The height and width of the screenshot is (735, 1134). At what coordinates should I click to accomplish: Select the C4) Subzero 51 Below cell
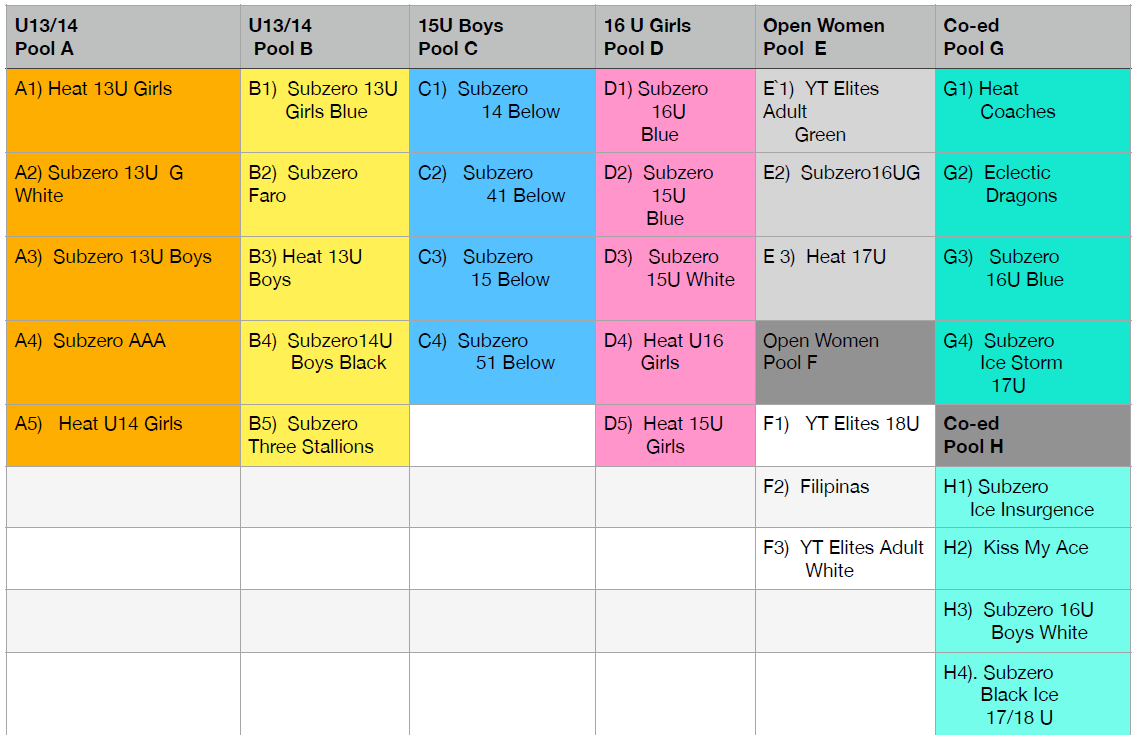502,362
